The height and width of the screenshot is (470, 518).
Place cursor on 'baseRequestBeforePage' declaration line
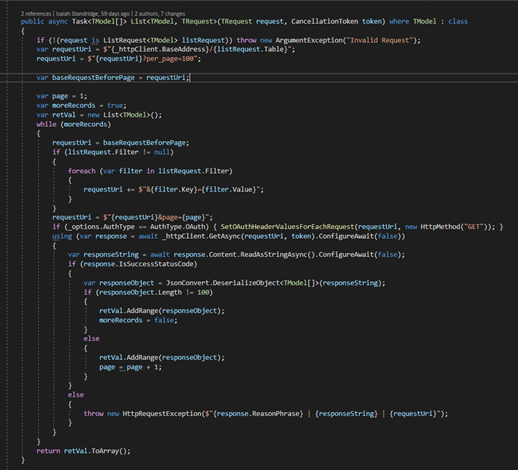click(x=113, y=78)
